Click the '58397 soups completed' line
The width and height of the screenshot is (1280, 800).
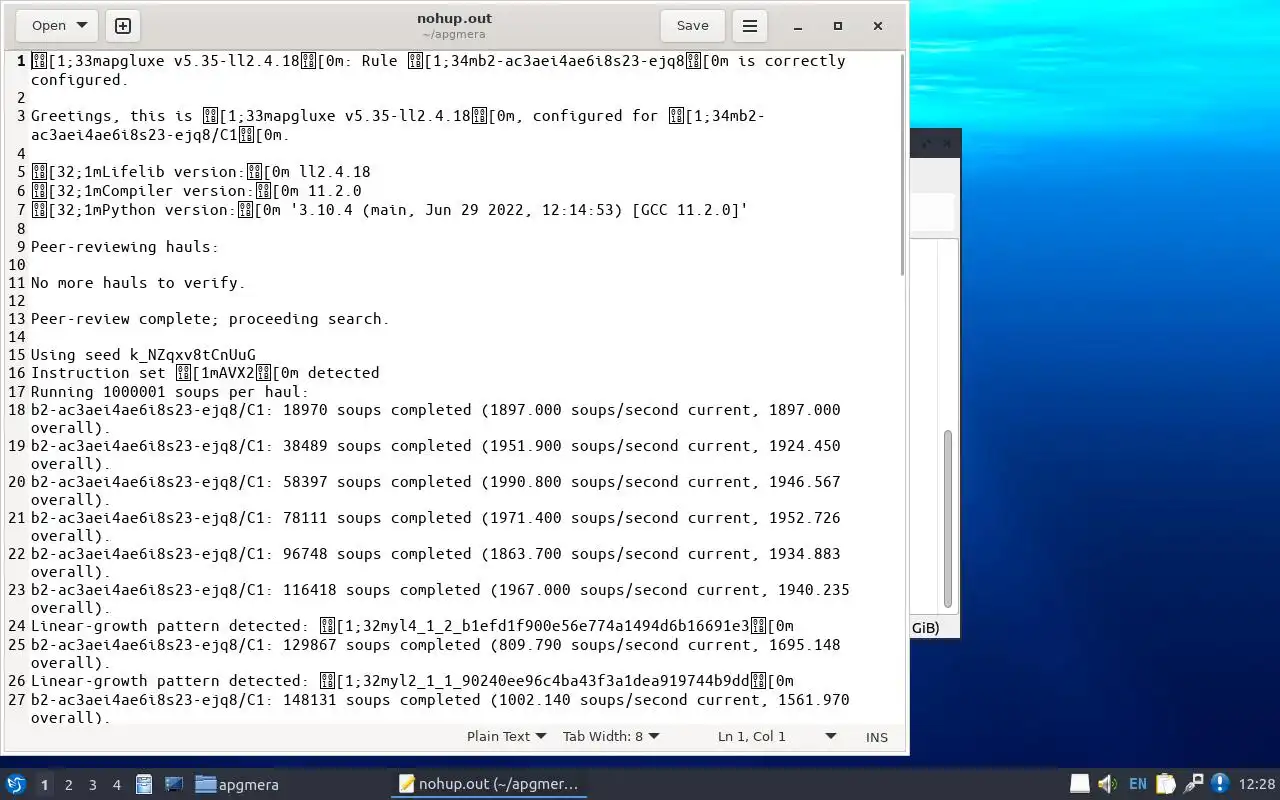436,491
